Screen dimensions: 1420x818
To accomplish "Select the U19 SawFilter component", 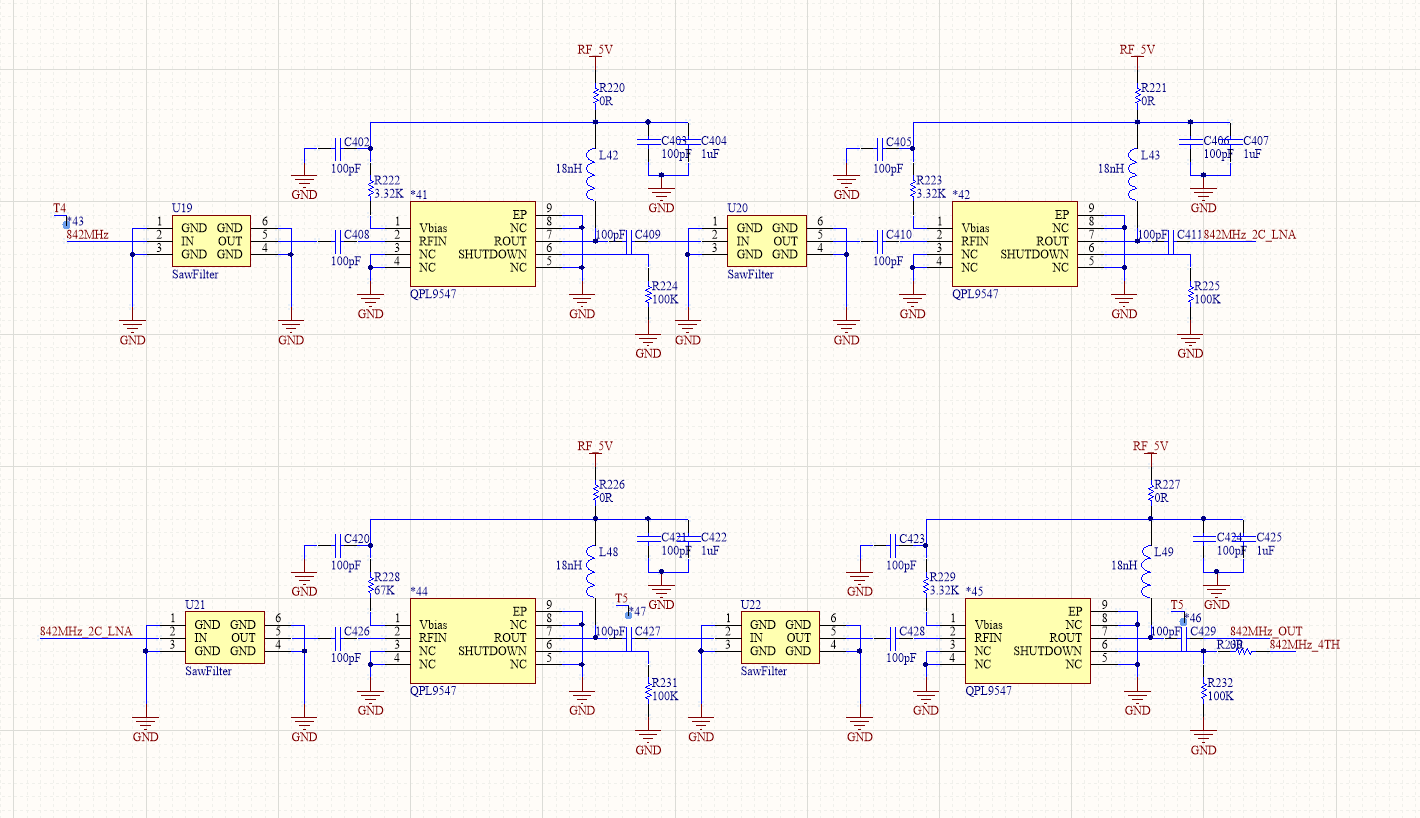I will [212, 241].
